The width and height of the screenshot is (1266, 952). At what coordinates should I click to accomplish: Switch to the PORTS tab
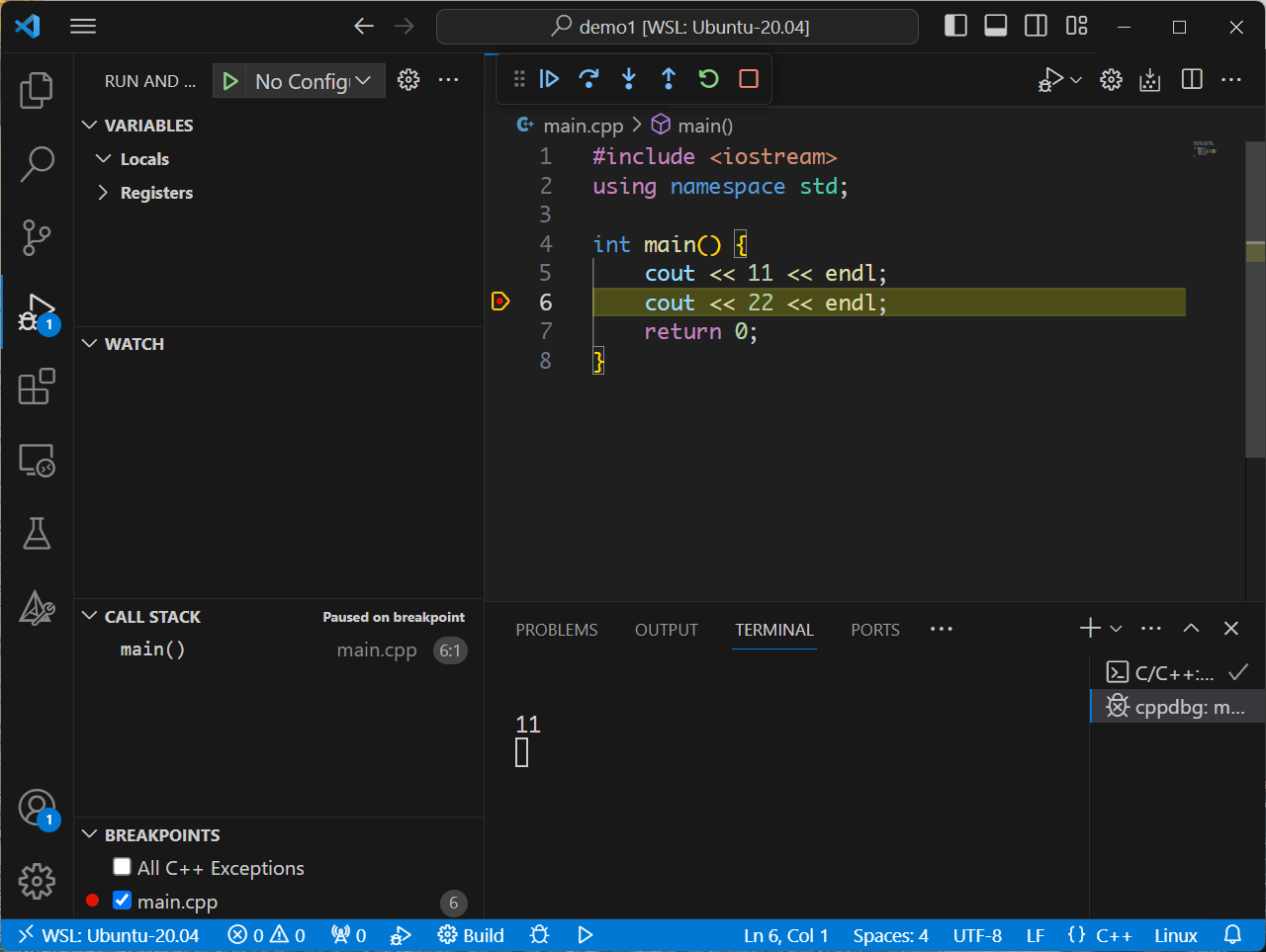(875, 630)
